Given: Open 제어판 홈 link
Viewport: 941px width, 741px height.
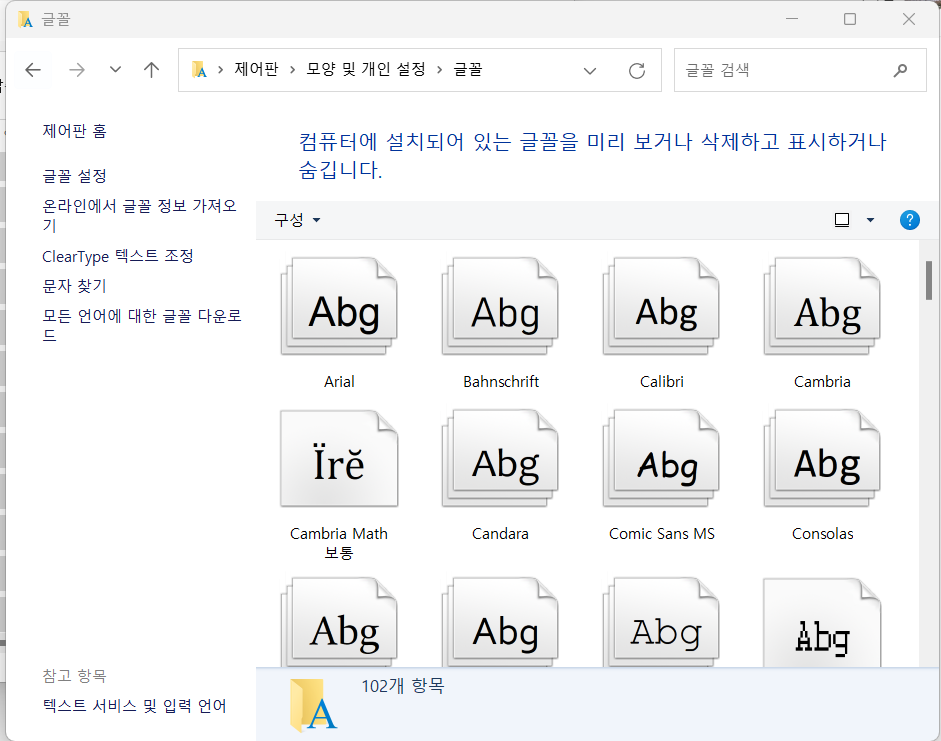Looking at the screenshot, I should point(74,131).
